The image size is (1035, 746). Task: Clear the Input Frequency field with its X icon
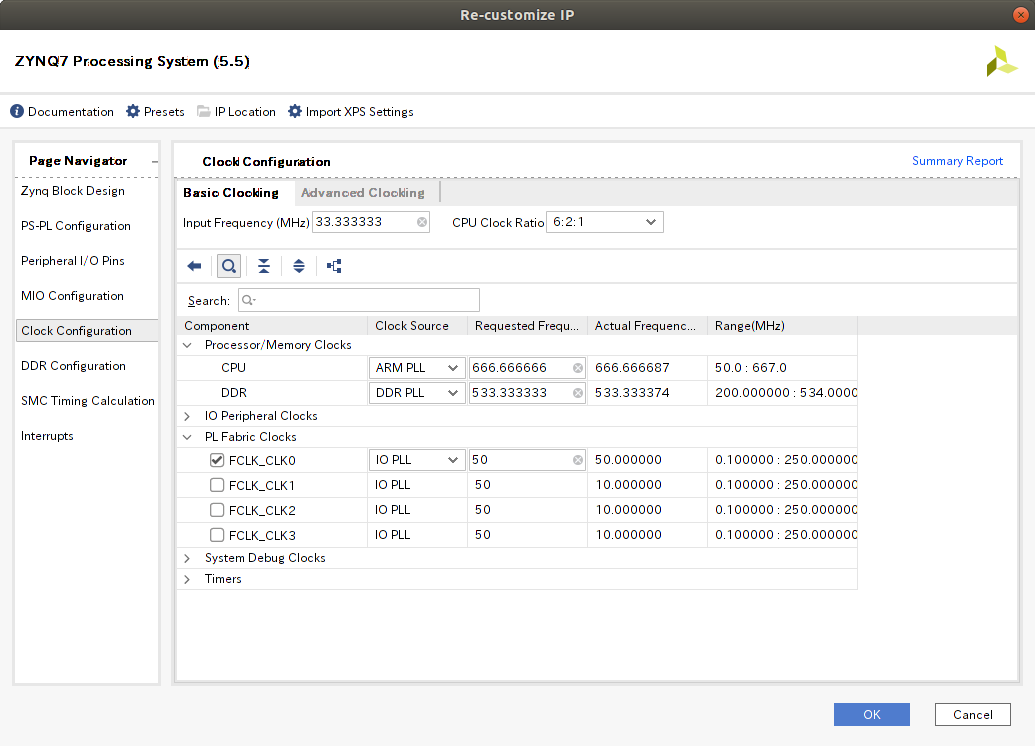coord(422,222)
